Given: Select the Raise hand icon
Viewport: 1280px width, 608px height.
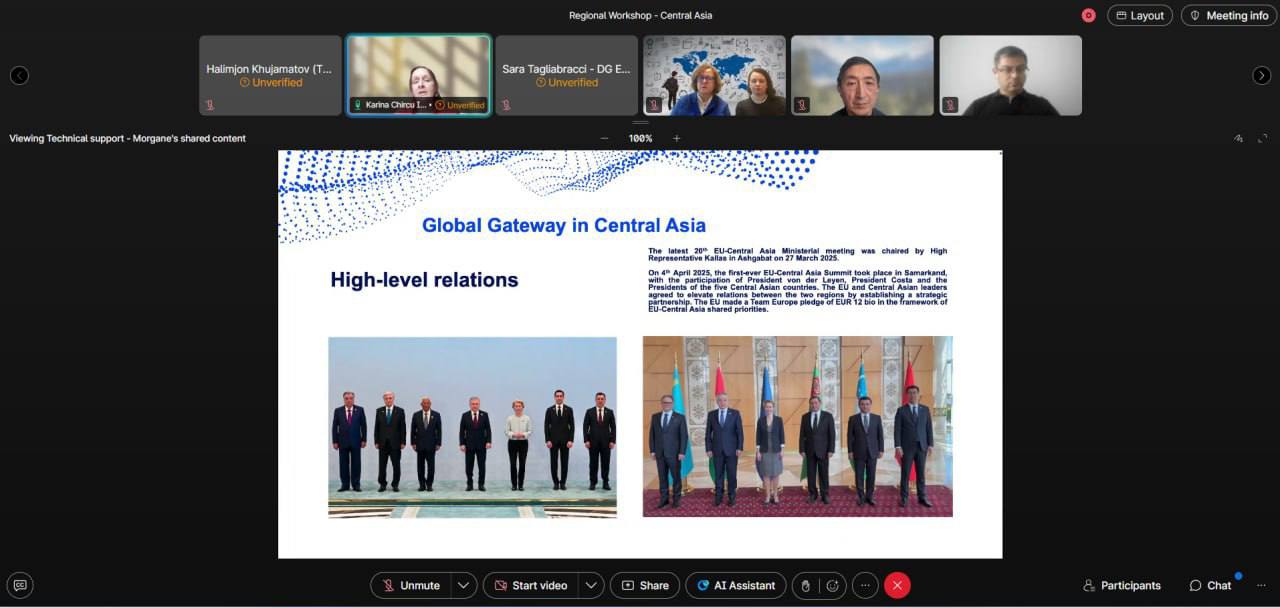Looking at the screenshot, I should 805,585.
